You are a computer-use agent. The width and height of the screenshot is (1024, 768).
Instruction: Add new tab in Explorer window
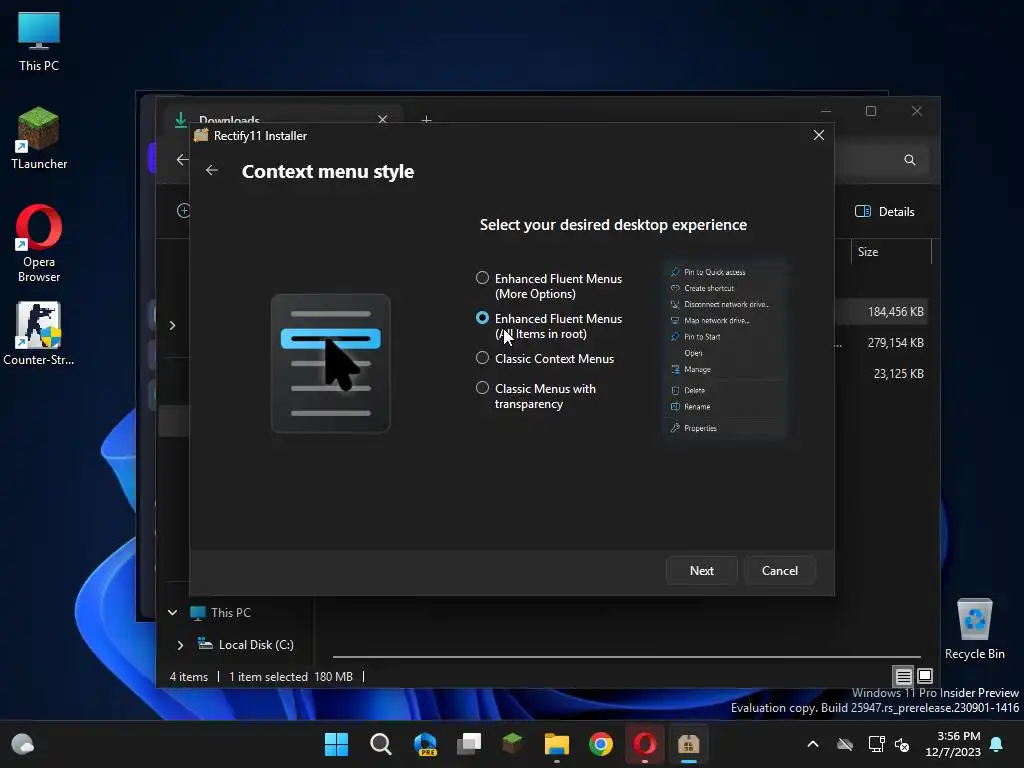coord(426,120)
